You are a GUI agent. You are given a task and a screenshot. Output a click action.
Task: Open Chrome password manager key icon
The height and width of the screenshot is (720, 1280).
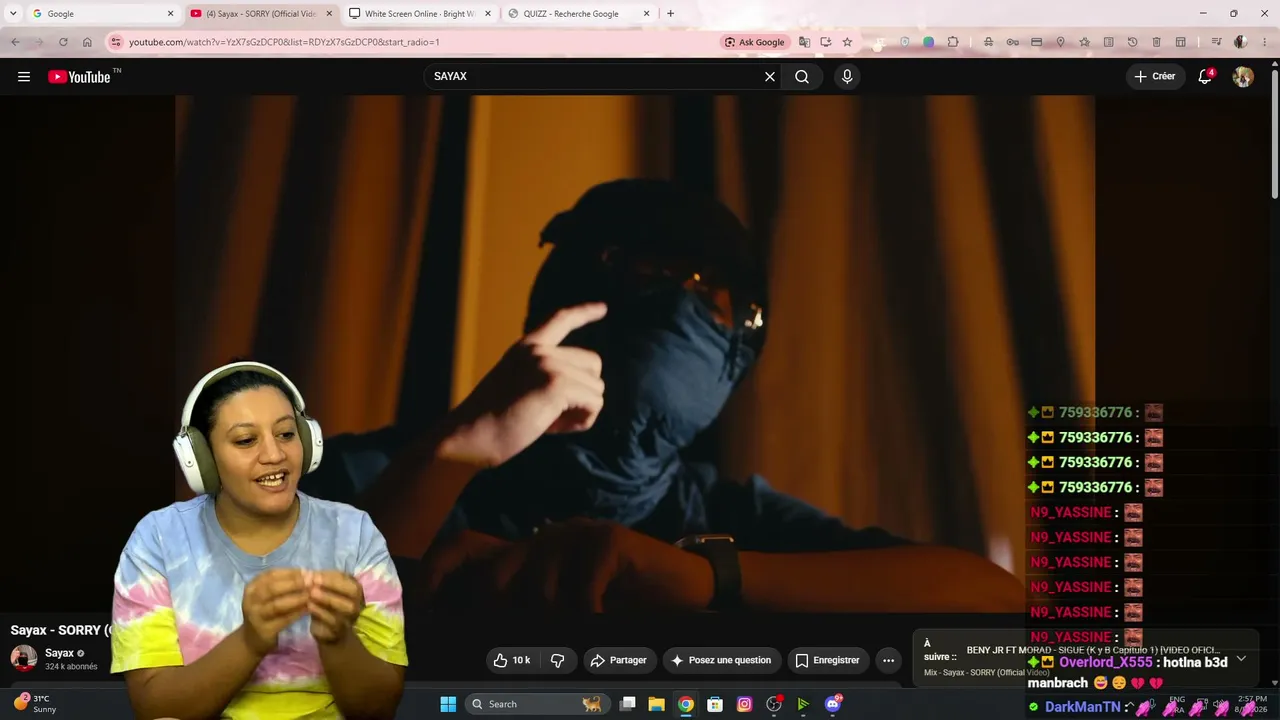(x=1012, y=42)
